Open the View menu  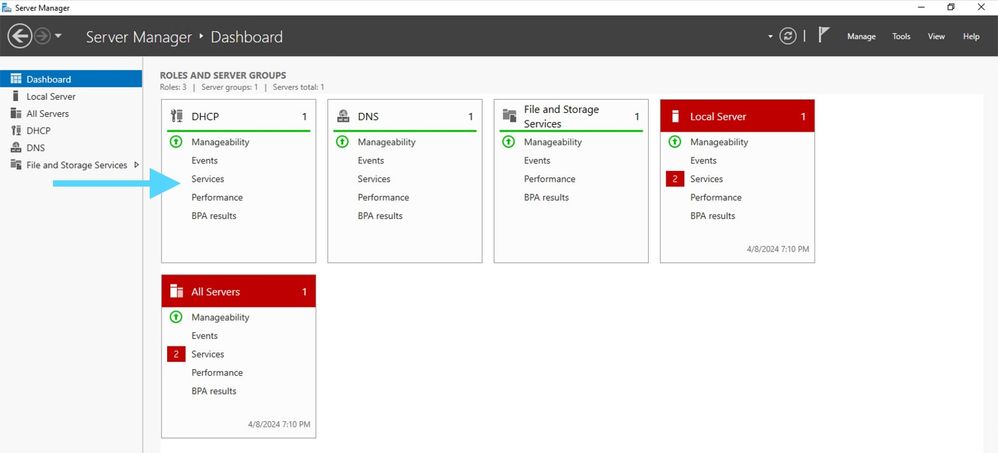(x=936, y=37)
